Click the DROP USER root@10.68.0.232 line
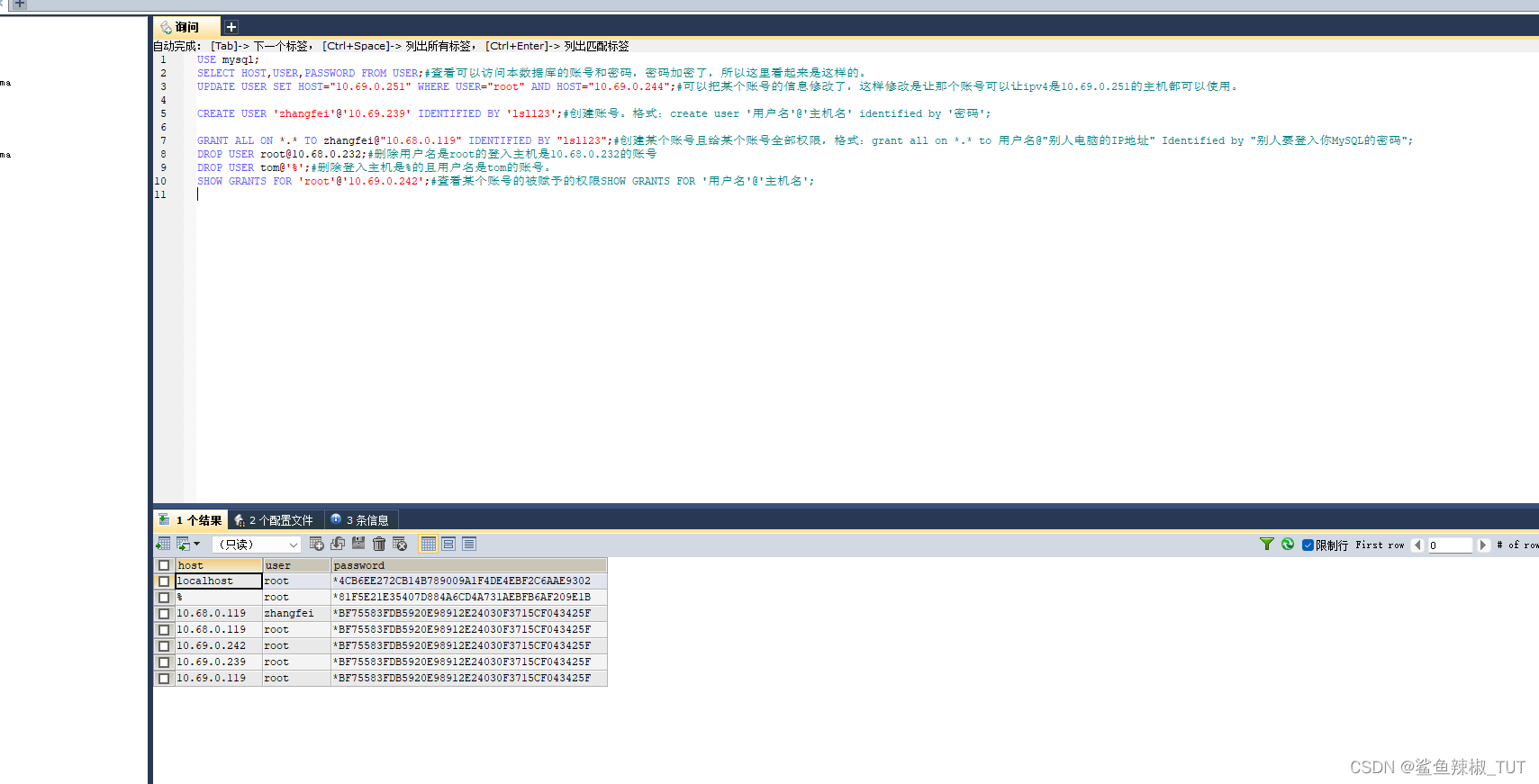Image resolution: width=1539 pixels, height=784 pixels. pos(427,154)
